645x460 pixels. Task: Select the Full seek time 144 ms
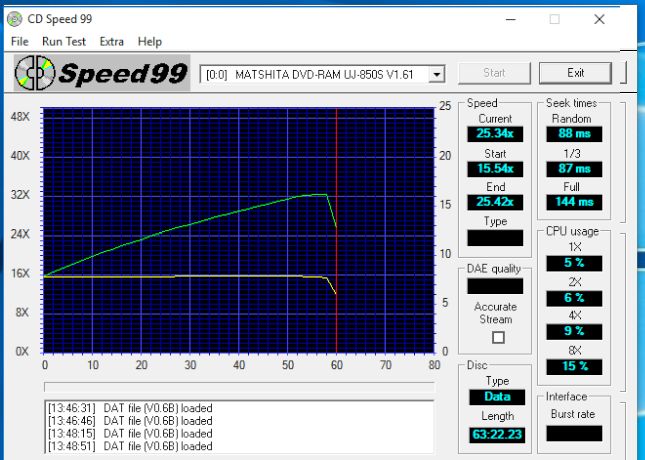coord(574,202)
